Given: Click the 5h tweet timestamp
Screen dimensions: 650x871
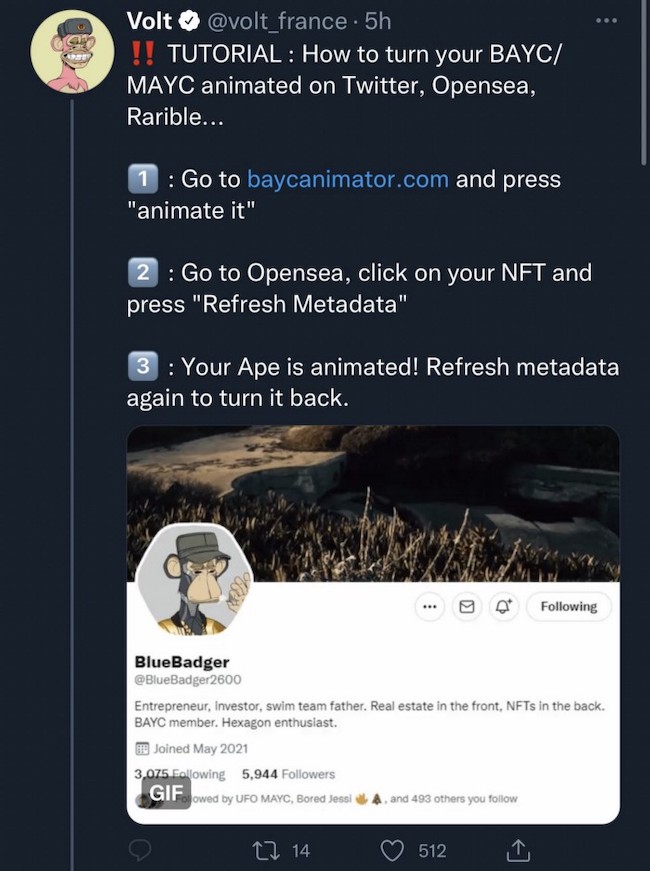Looking at the screenshot, I should click(378, 22).
